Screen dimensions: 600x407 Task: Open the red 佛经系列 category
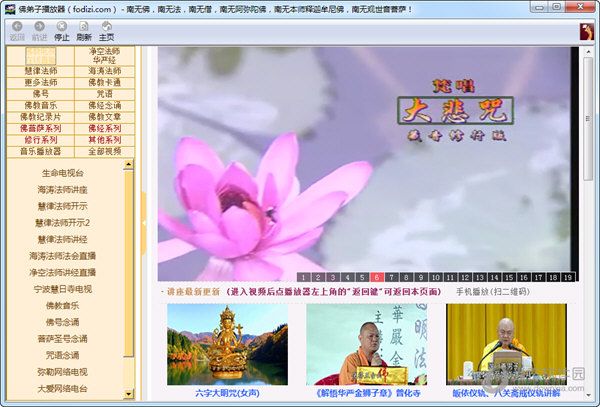point(104,129)
